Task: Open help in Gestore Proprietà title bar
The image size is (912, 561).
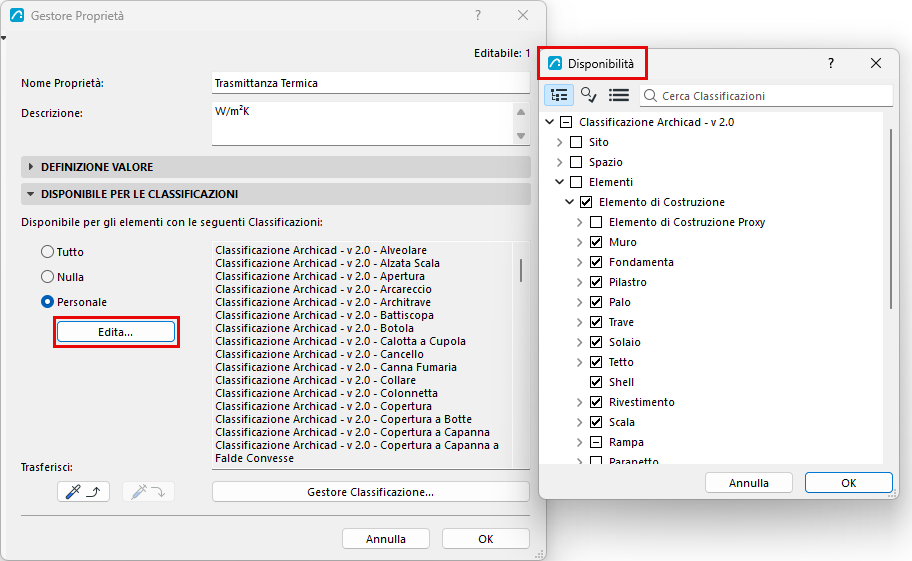Action: (x=478, y=16)
